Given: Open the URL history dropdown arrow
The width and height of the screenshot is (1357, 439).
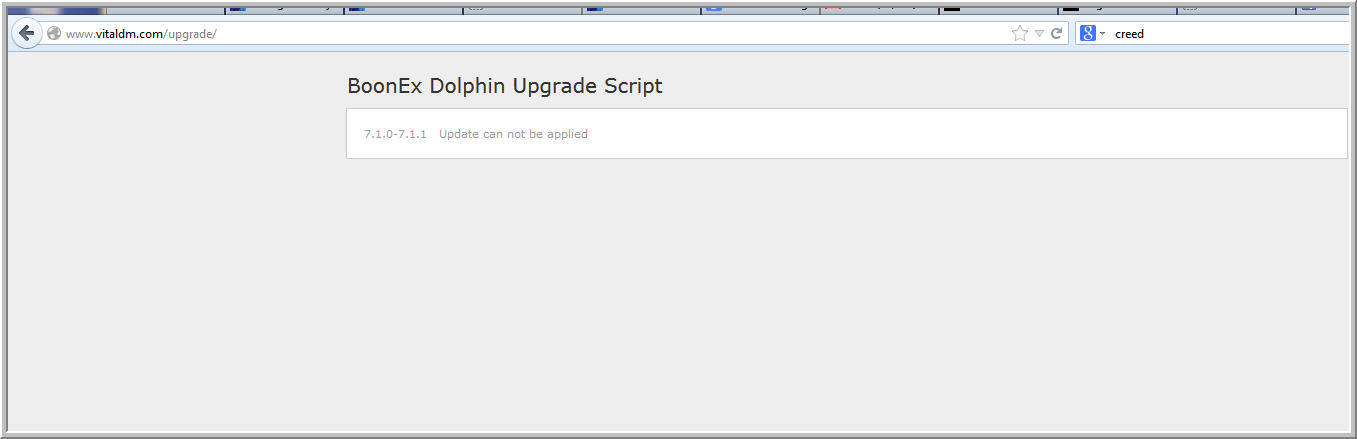Looking at the screenshot, I should (1039, 33).
